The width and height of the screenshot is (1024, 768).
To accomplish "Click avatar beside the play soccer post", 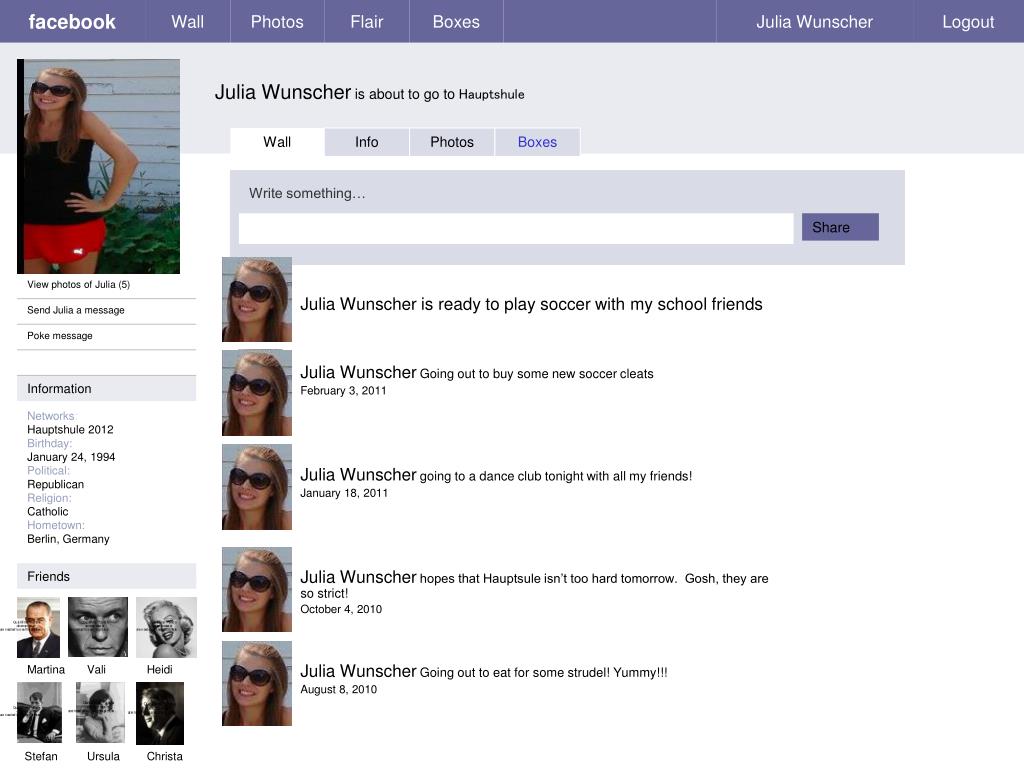I will (257, 299).
